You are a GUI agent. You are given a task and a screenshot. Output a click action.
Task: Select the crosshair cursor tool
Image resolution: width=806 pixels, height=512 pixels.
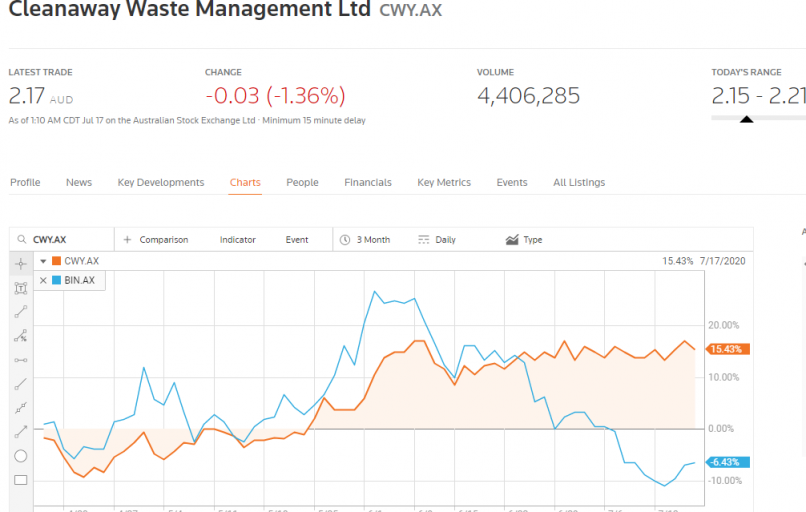pos(21,264)
